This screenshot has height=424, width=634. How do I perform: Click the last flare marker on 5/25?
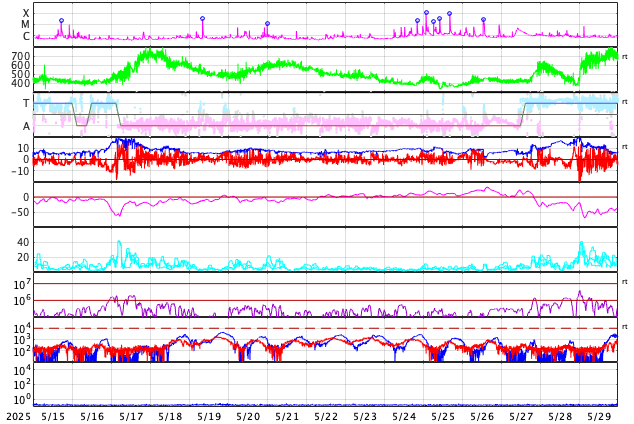coord(449,13)
